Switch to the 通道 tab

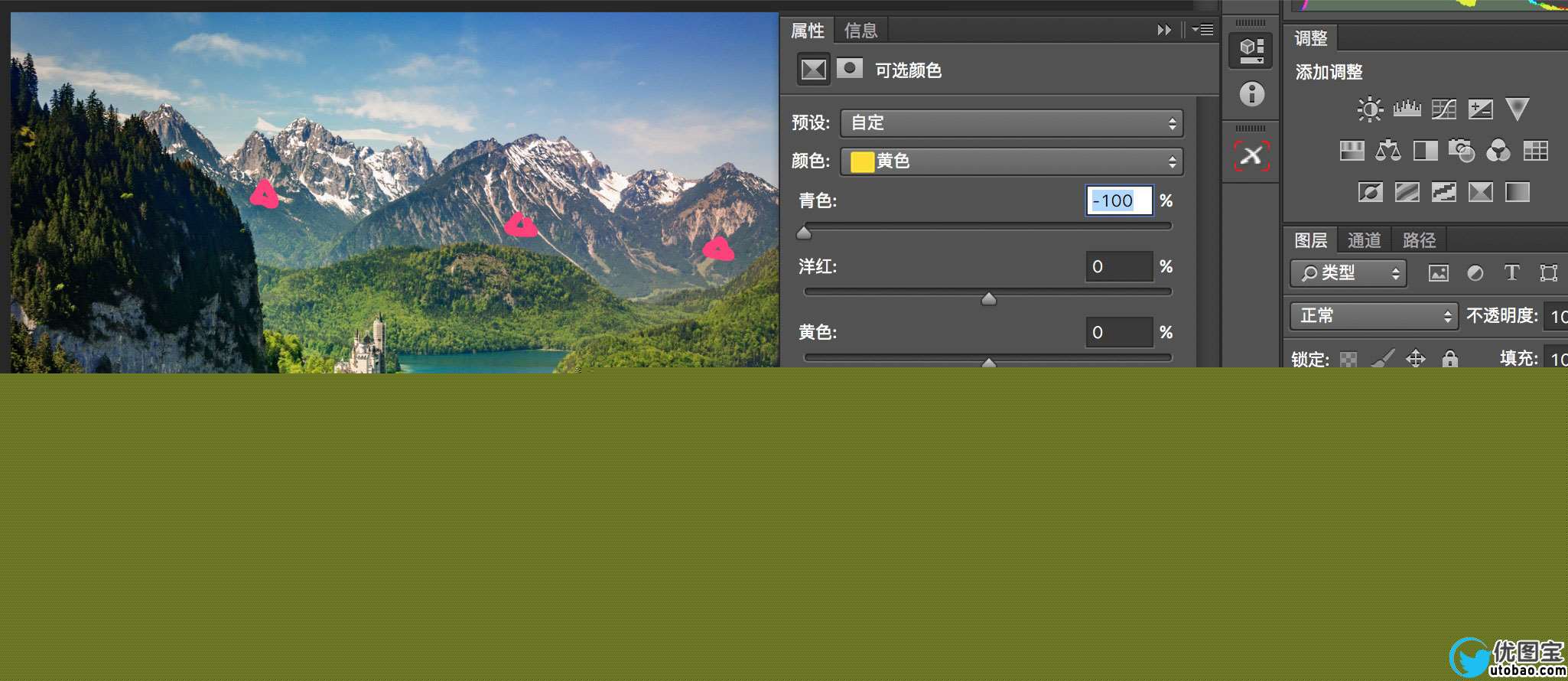1364,240
